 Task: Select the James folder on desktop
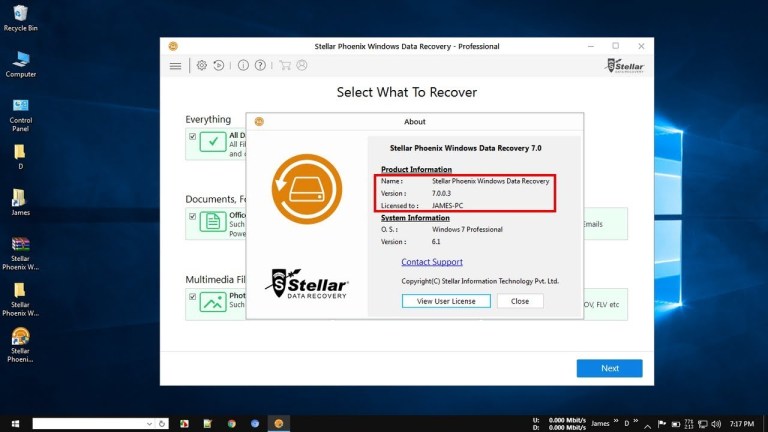pos(20,202)
